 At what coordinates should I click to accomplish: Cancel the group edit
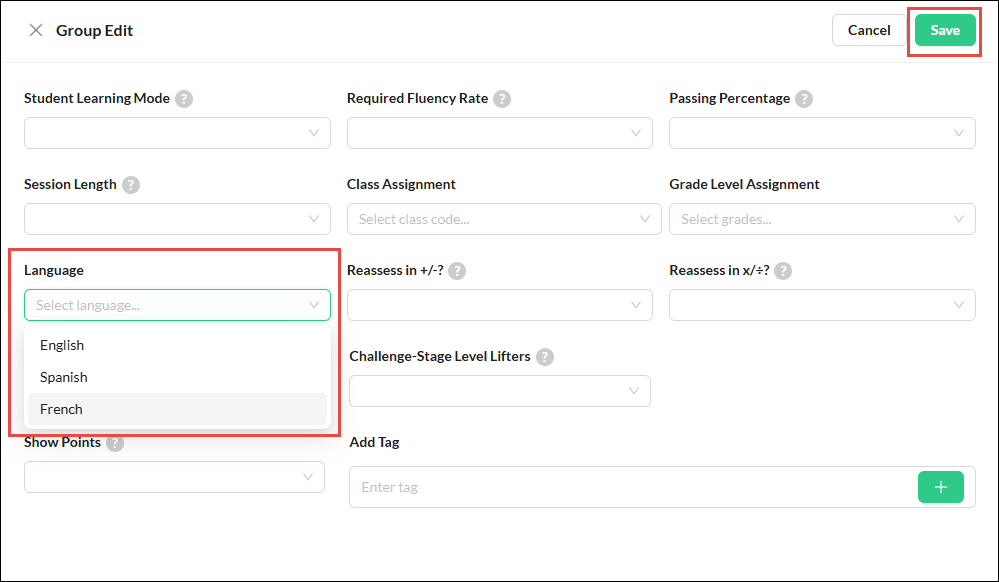(x=868, y=30)
